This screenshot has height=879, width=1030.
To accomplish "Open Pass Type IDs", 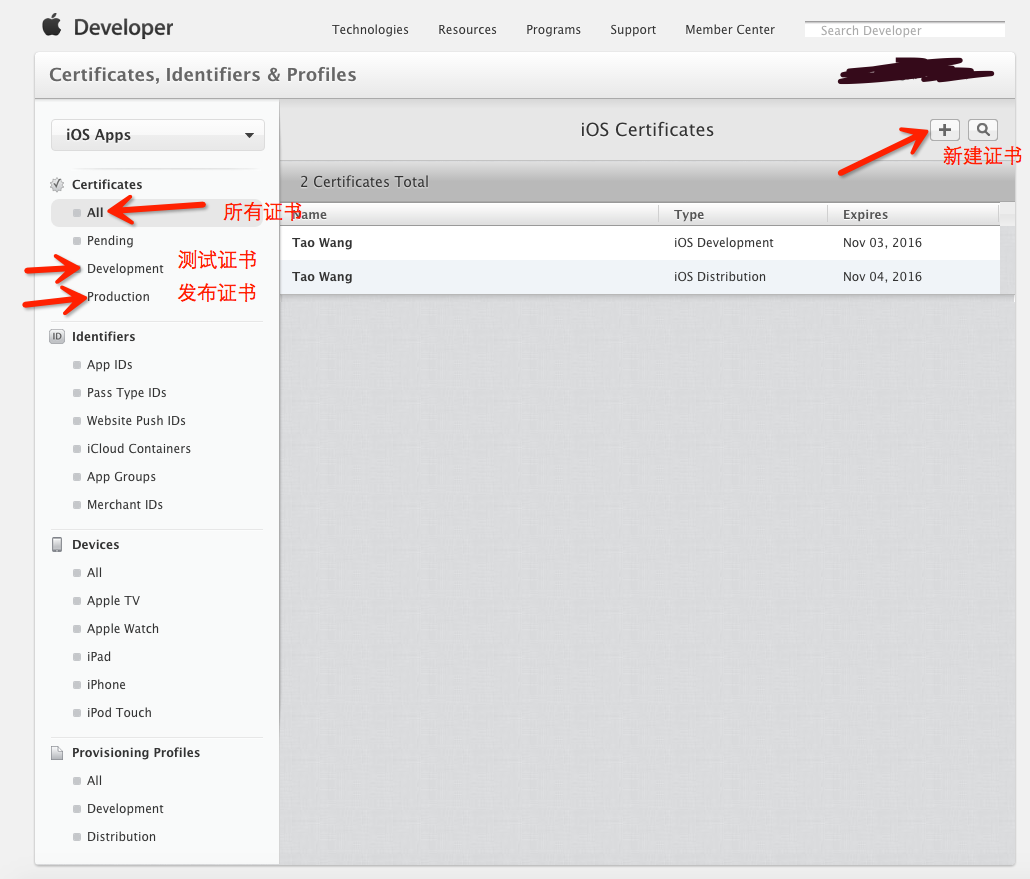I will (127, 393).
